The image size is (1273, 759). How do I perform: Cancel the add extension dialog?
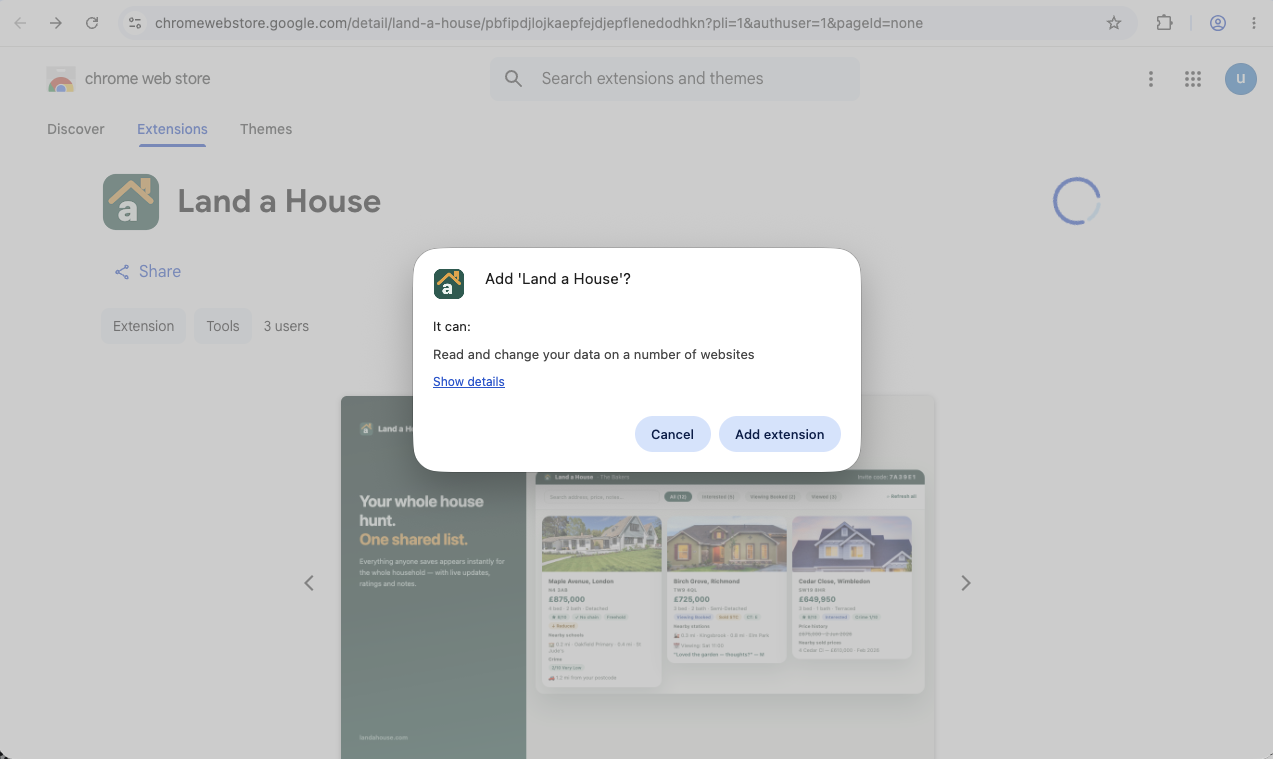pos(672,434)
